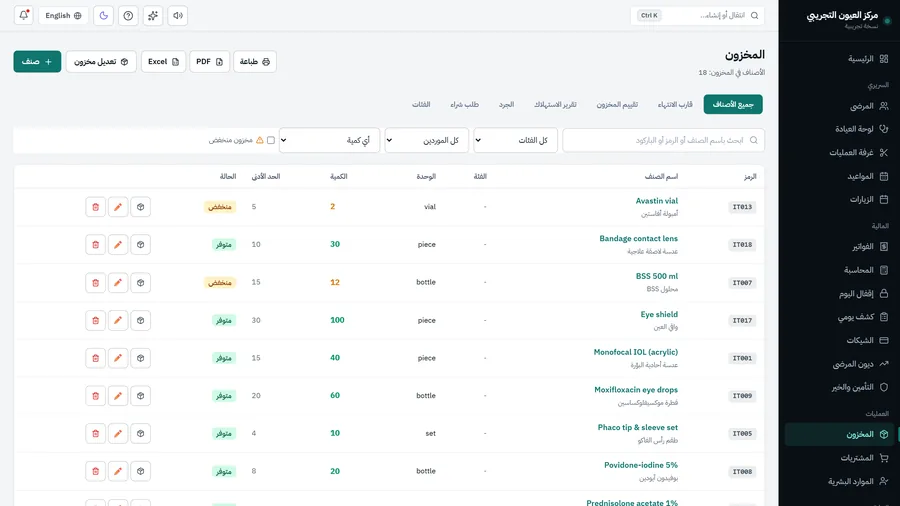This screenshot has height=506, width=900.
Task: Open the Prednisolone acetate 1% item link
Action: (x=632, y=503)
